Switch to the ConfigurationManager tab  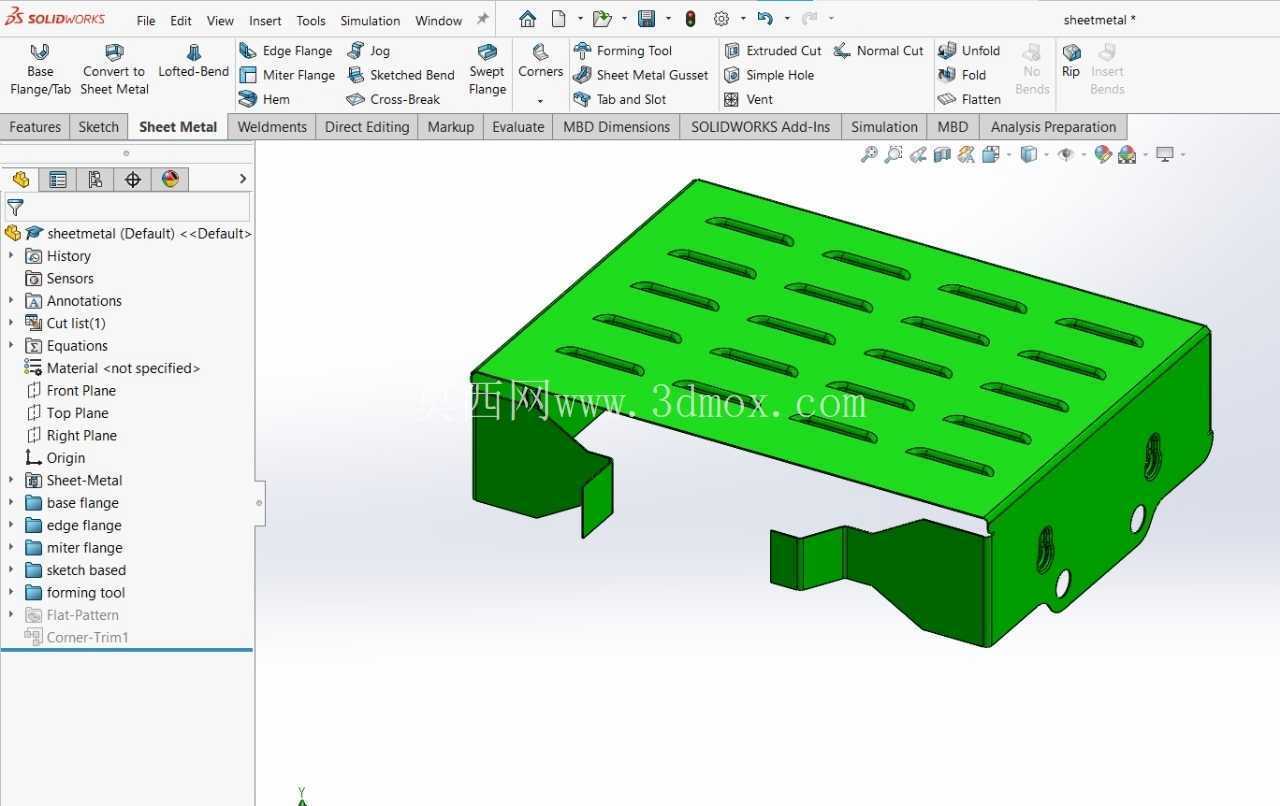(95, 179)
